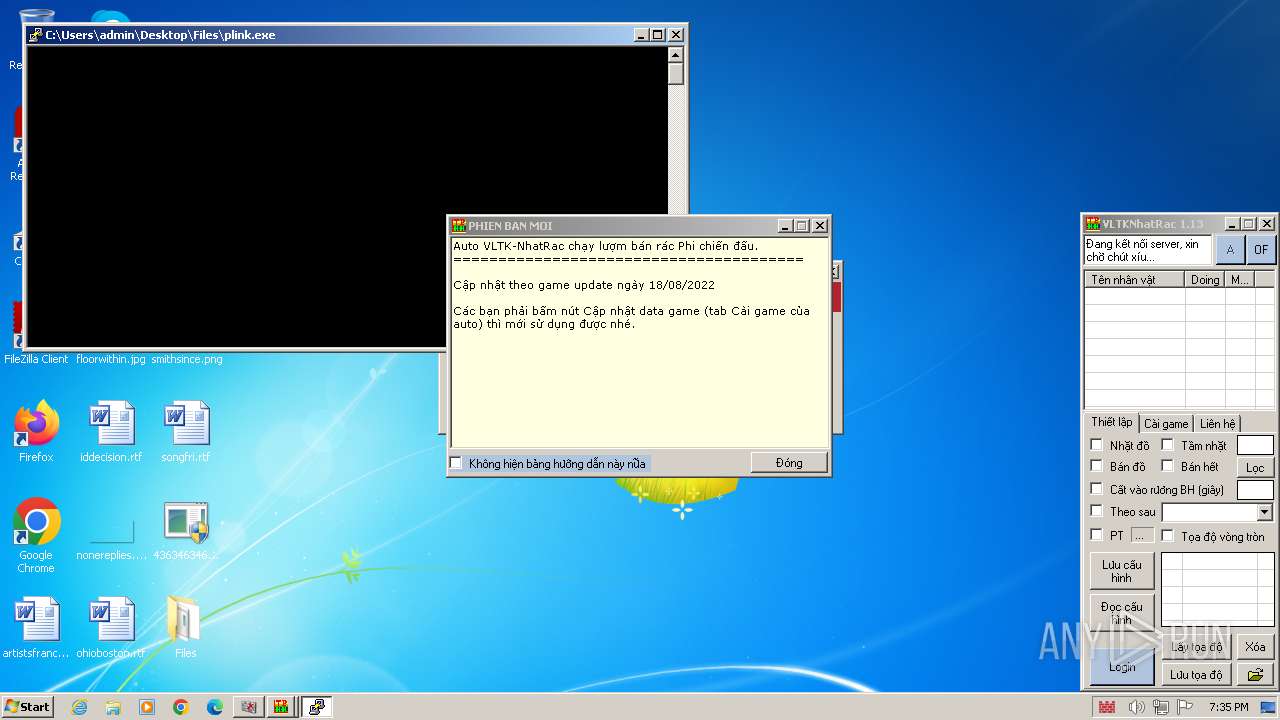Click the Lấy tọa độ button
Viewport: 1280px width, 720px height.
[1196, 647]
